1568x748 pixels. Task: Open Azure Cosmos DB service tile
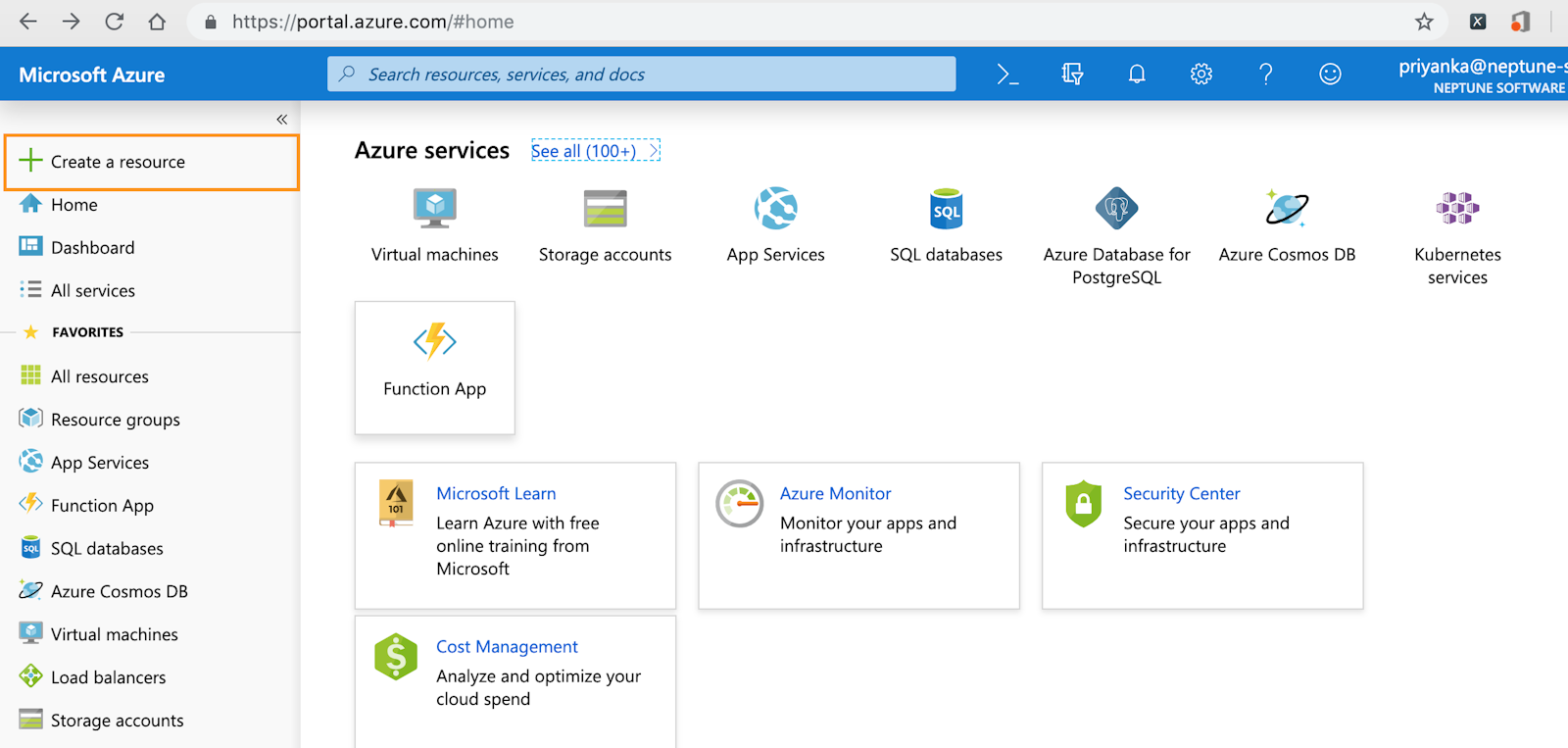tap(1287, 209)
